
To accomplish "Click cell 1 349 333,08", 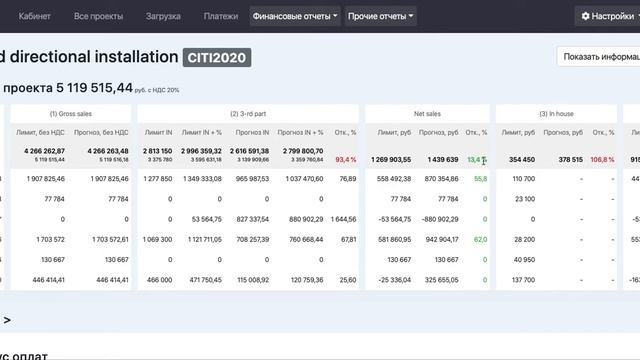I will (x=202, y=179).
